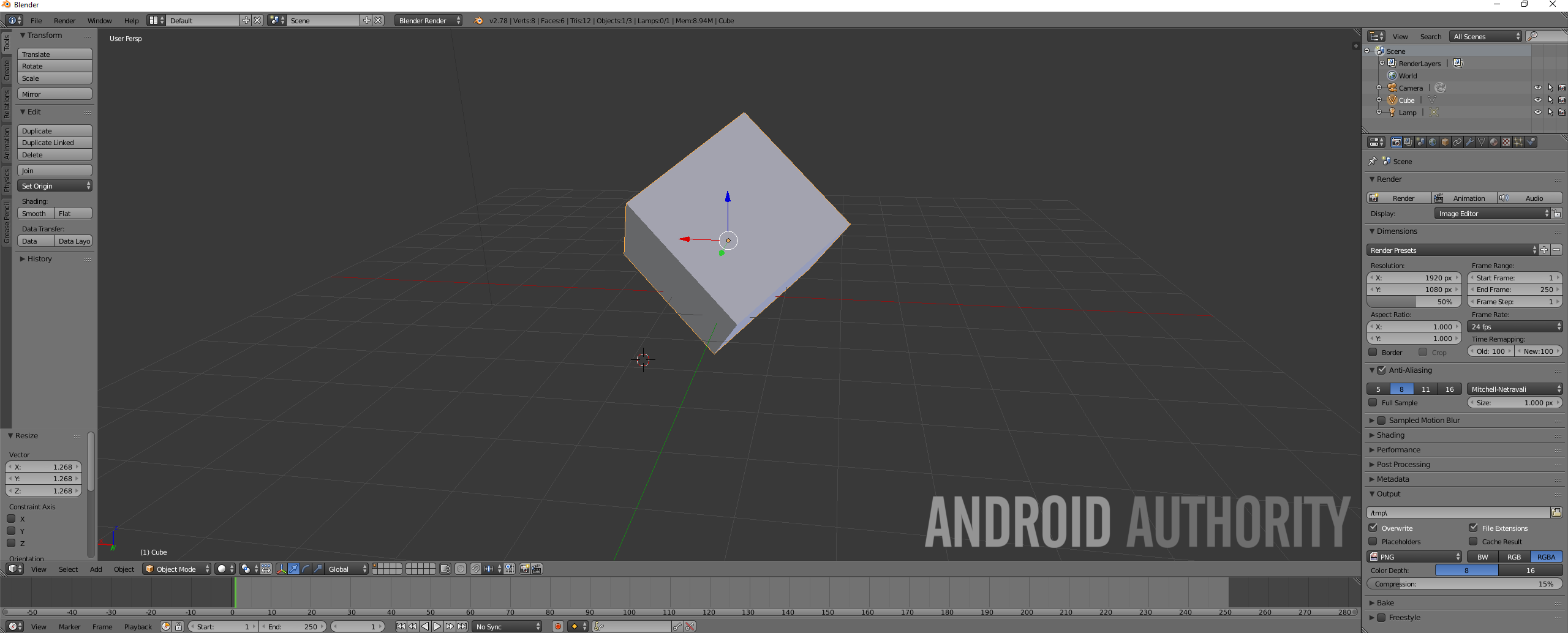Click the red auto-keyframe record button
Viewport: 1568px width, 633px height.
(x=557, y=626)
